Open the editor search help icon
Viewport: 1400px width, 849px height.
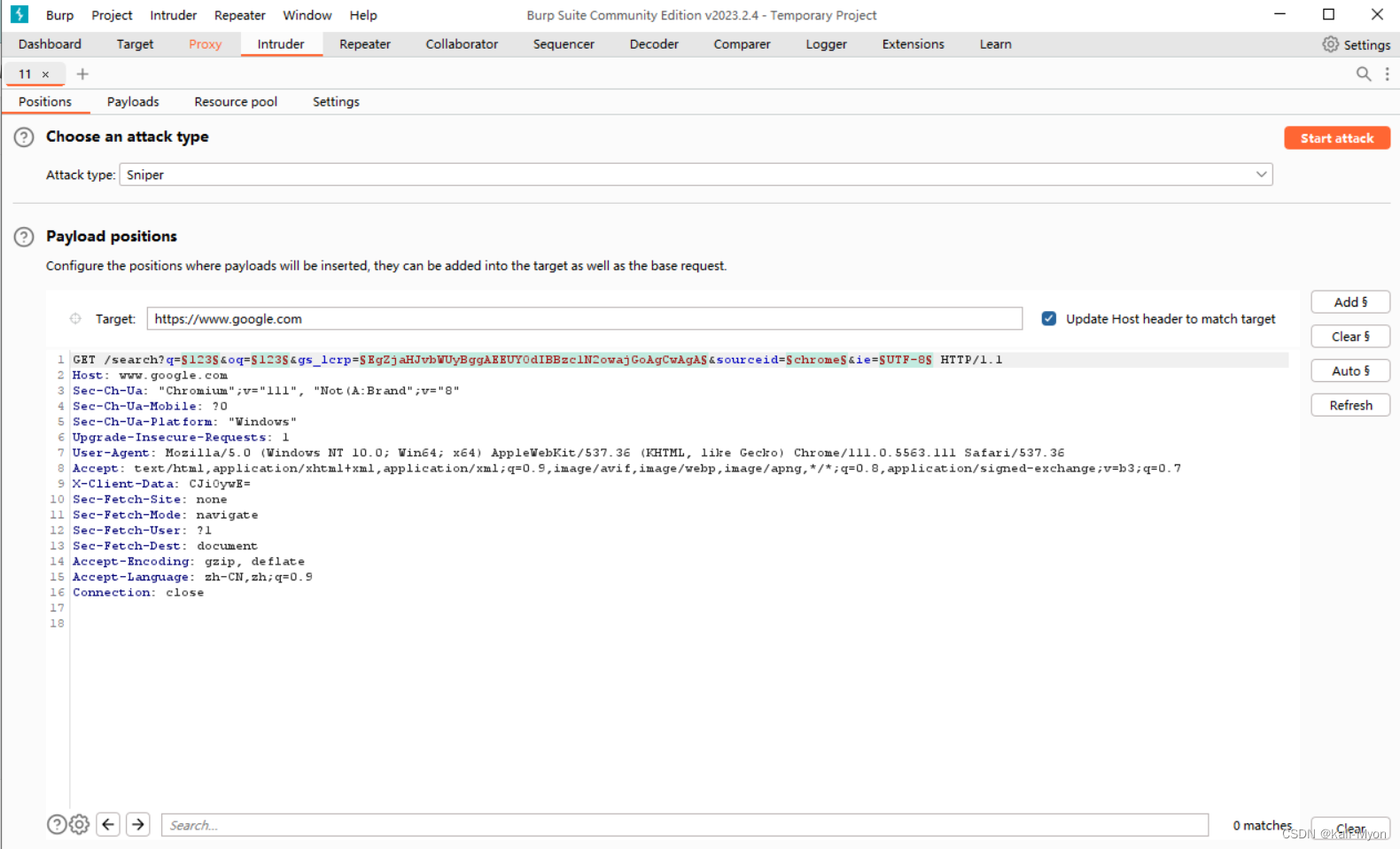[57, 825]
